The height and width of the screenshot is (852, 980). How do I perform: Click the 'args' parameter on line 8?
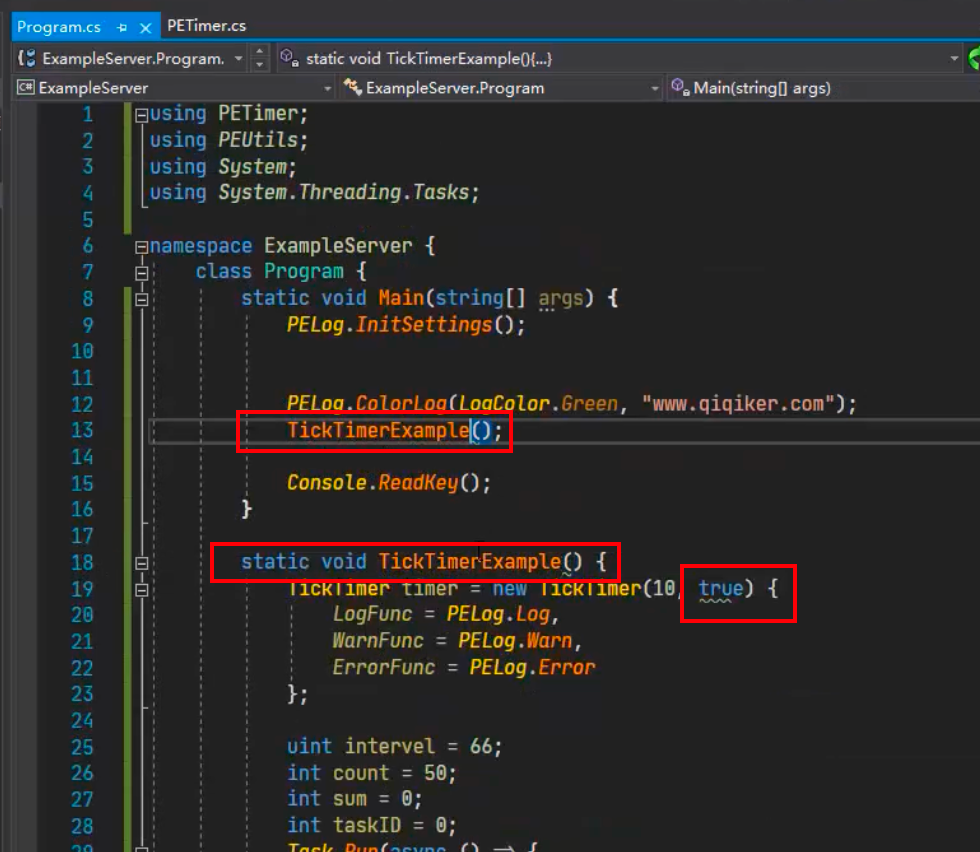click(561, 299)
